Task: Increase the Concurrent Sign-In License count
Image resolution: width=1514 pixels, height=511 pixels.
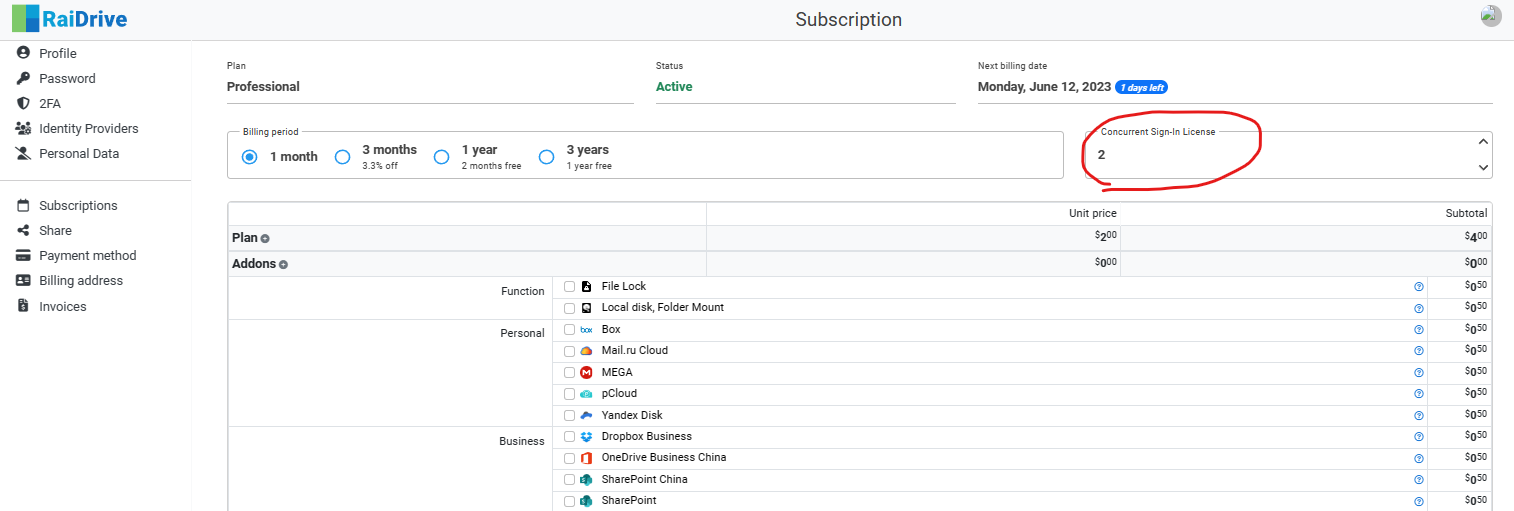Action: click(1483, 142)
